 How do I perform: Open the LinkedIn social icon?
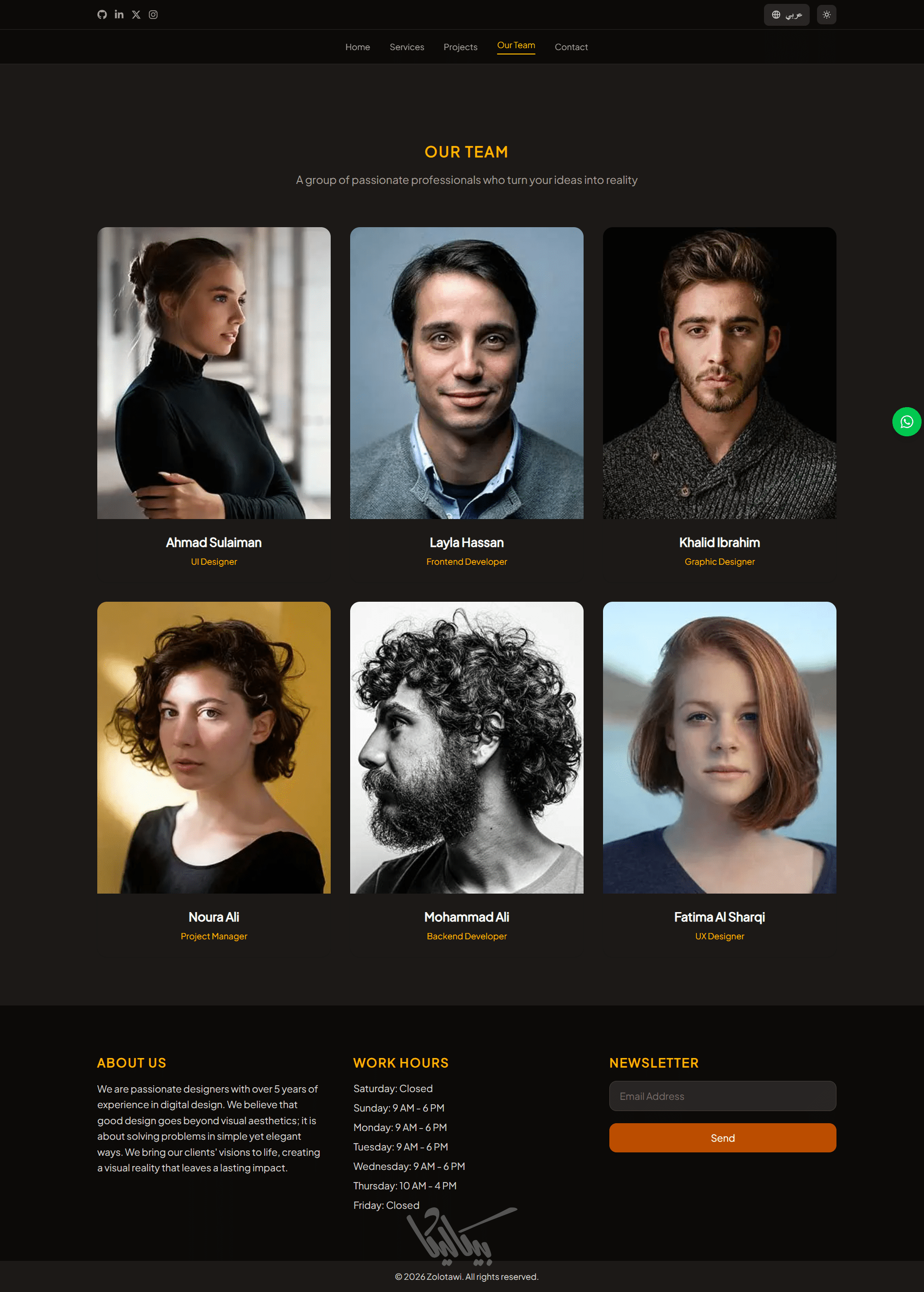pos(119,14)
